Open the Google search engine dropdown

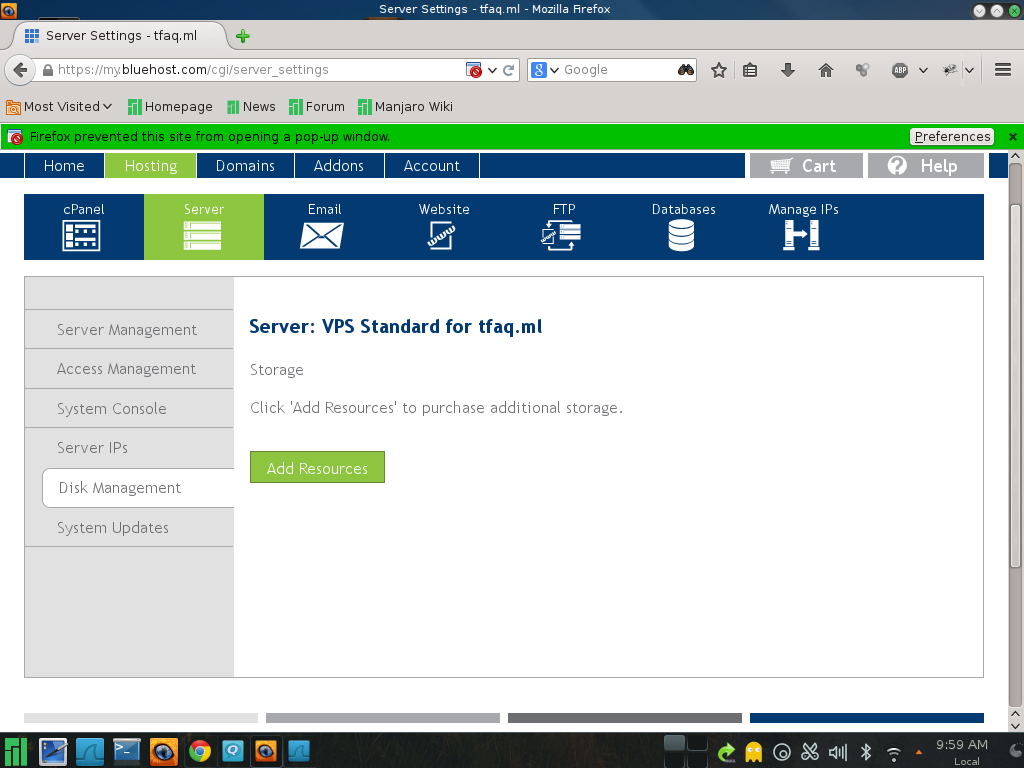[545, 70]
